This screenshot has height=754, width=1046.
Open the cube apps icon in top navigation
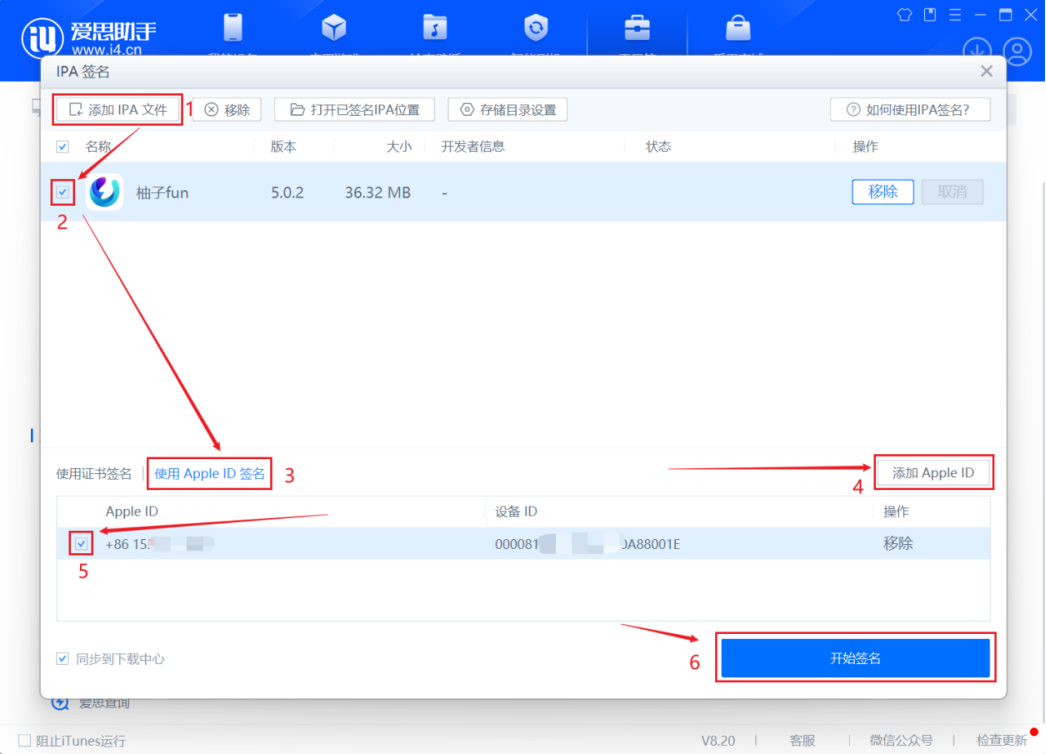coord(334,28)
